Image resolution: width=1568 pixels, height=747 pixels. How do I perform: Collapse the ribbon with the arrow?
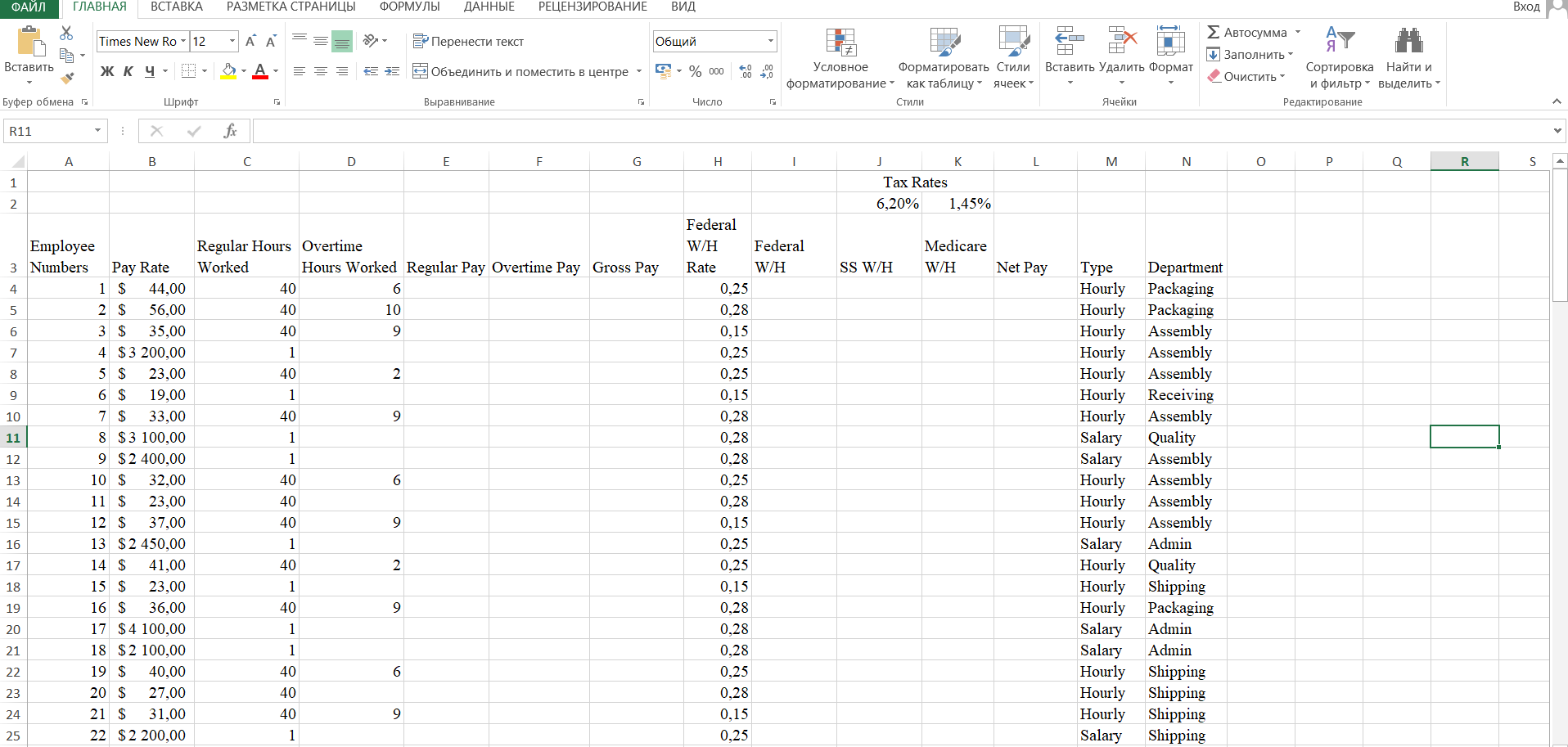(1557, 101)
